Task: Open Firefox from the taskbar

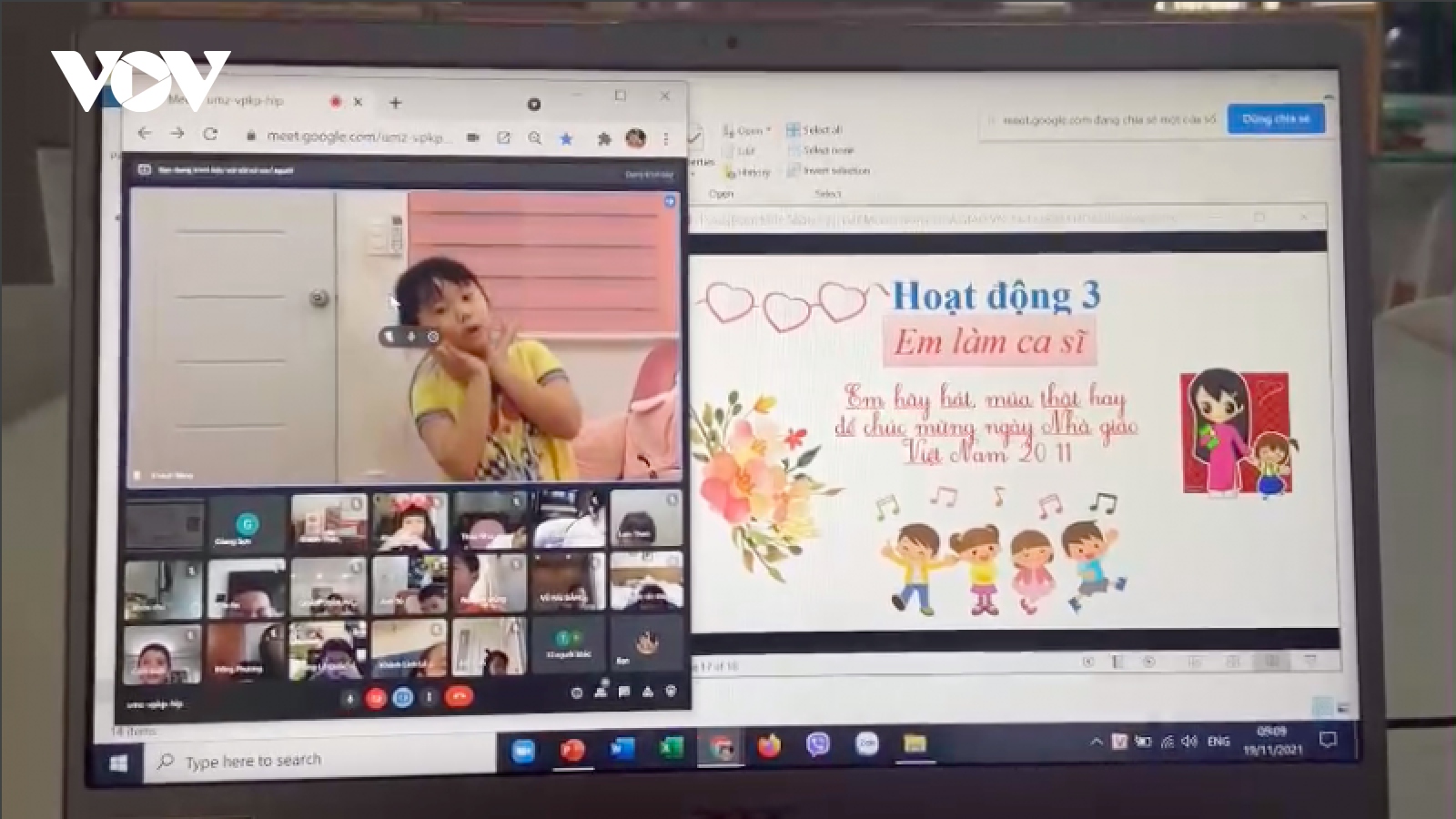Action: click(x=769, y=746)
